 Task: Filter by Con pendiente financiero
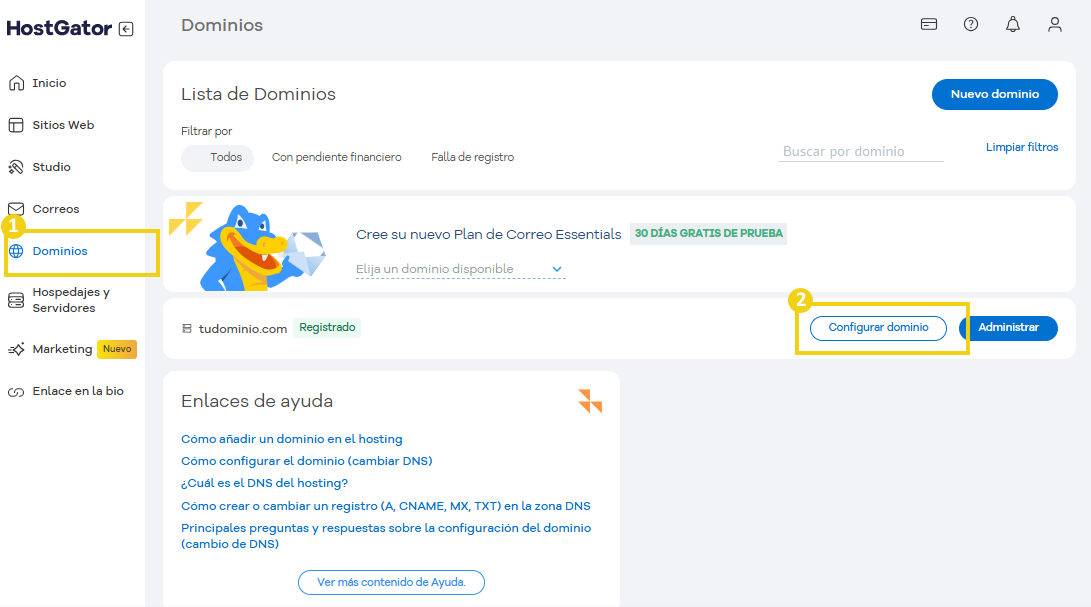(337, 157)
